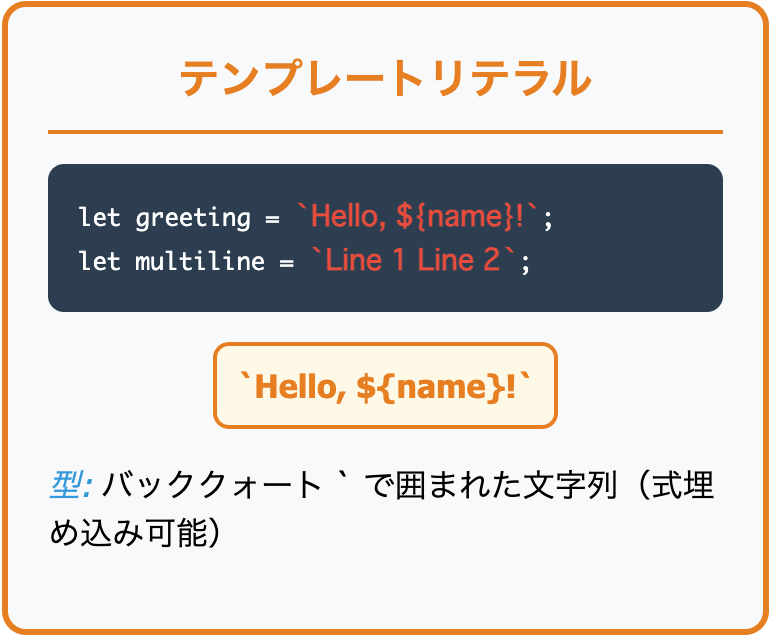772x638 pixels.
Task: Click the semicolon ending the multiline line
Action: [524, 262]
